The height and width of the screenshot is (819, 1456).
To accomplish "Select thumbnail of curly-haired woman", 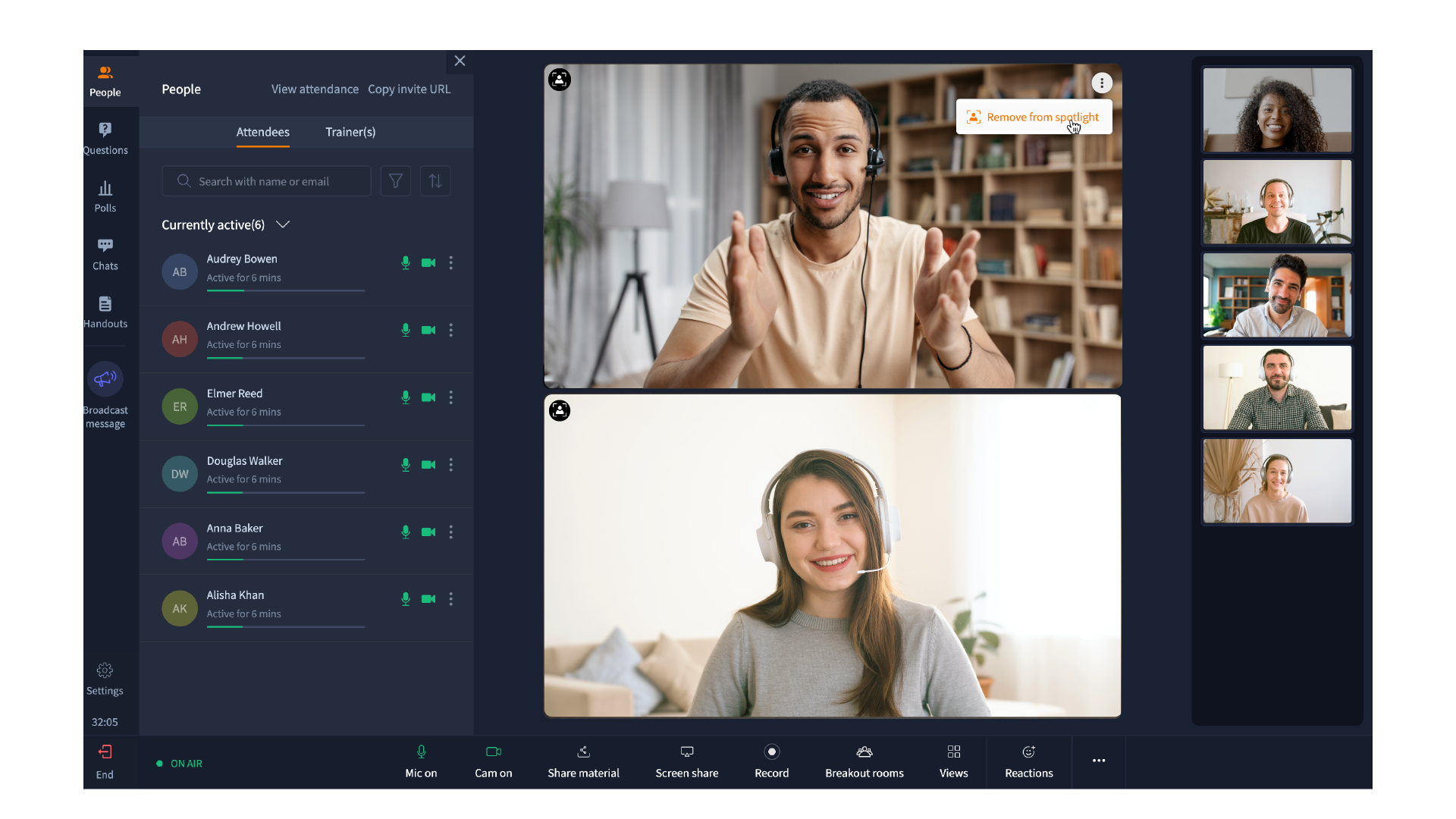I will (x=1277, y=110).
